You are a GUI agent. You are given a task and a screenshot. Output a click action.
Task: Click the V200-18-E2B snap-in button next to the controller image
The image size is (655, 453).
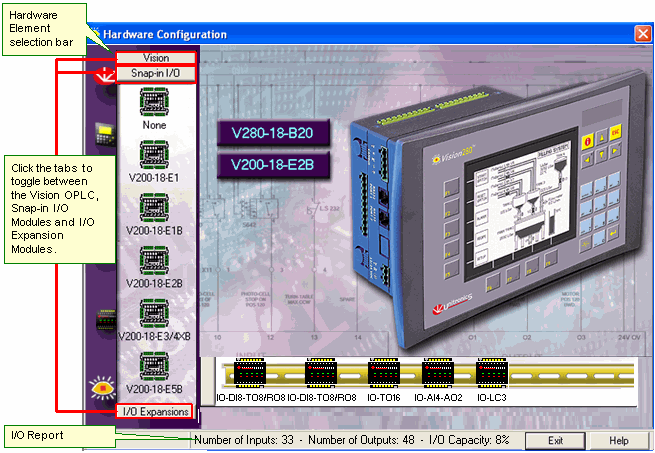(273, 165)
